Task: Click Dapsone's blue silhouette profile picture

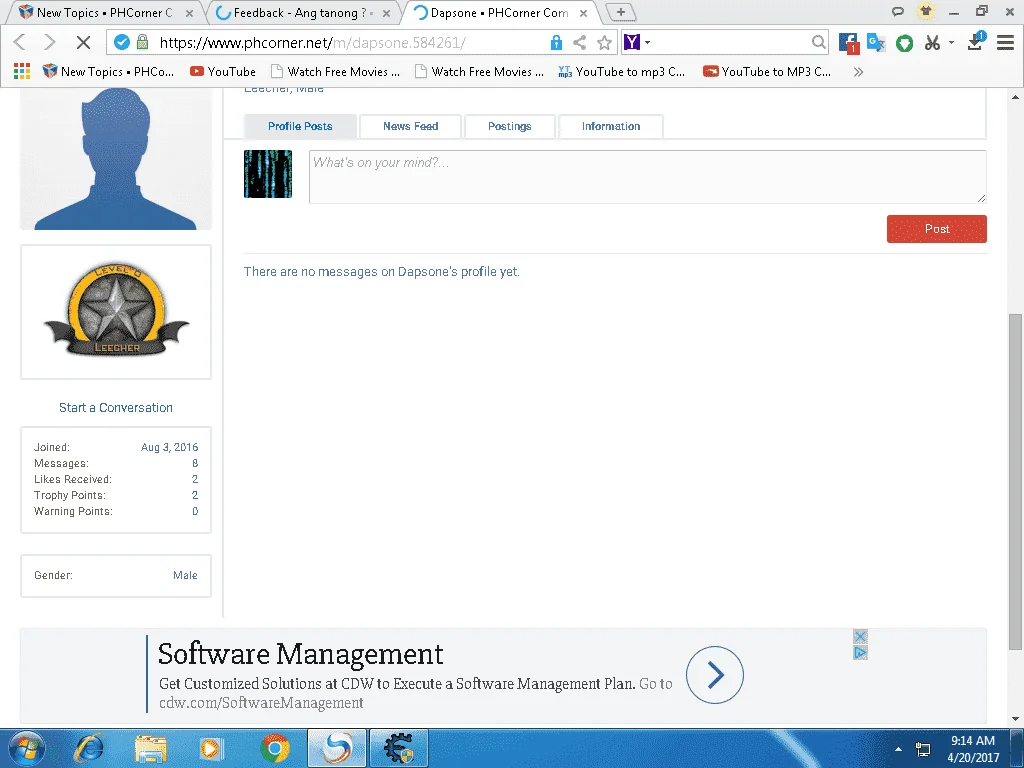Action: 116,159
